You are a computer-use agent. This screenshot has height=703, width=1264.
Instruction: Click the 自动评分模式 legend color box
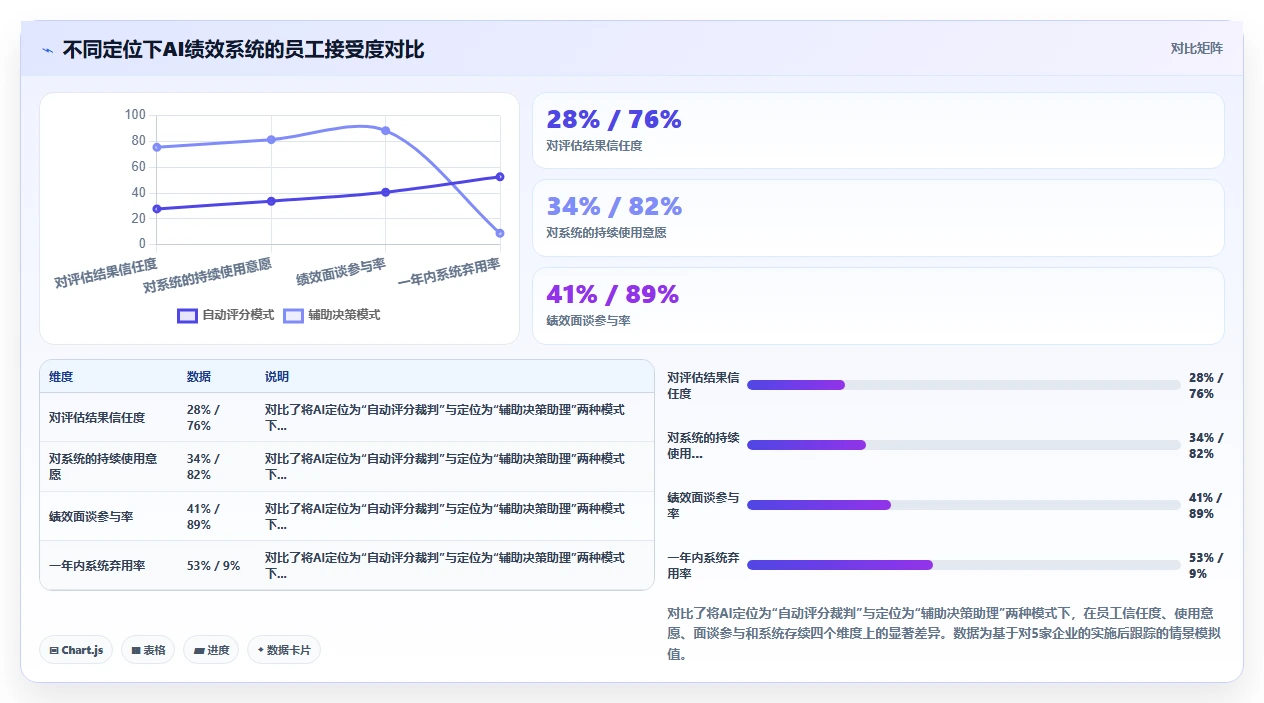point(187,315)
